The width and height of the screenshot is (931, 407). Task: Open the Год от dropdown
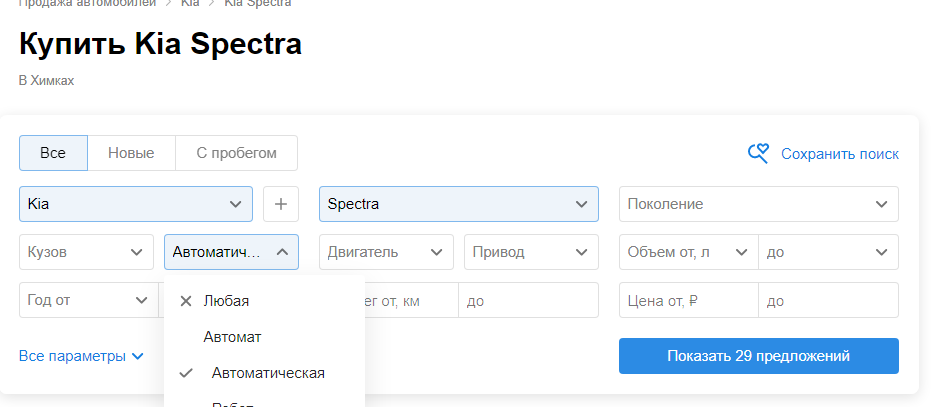pyautogui.click(x=88, y=300)
